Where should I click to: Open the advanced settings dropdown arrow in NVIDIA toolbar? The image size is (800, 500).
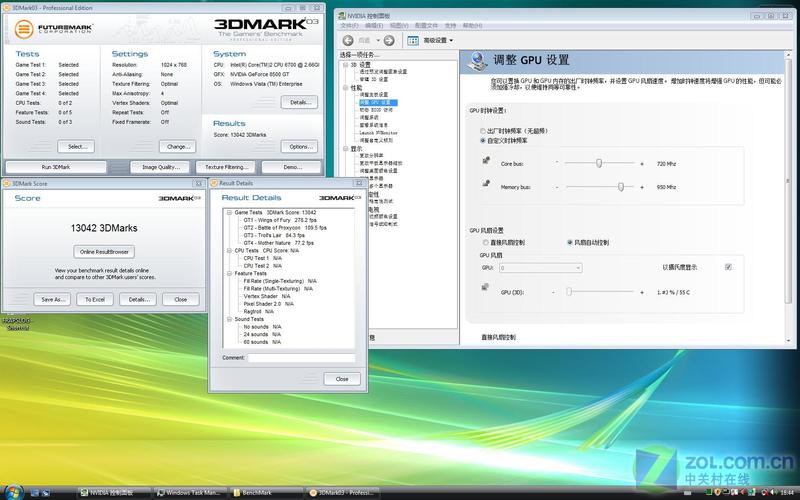[x=451, y=40]
